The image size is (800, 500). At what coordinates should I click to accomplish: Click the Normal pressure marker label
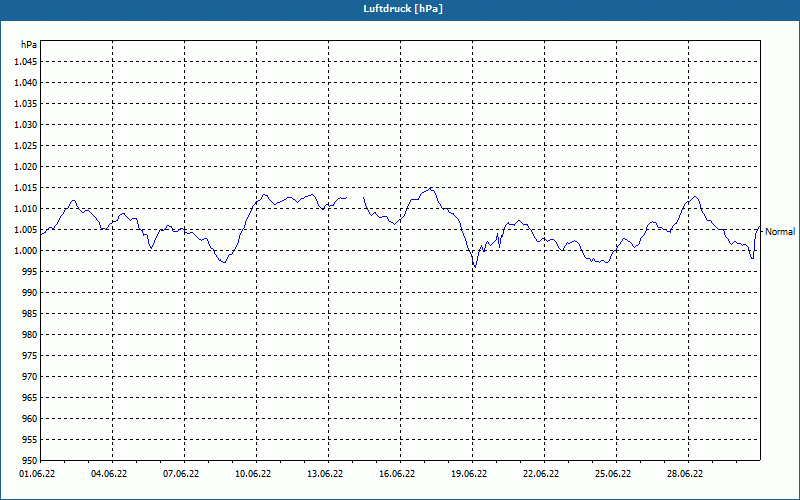[780, 232]
